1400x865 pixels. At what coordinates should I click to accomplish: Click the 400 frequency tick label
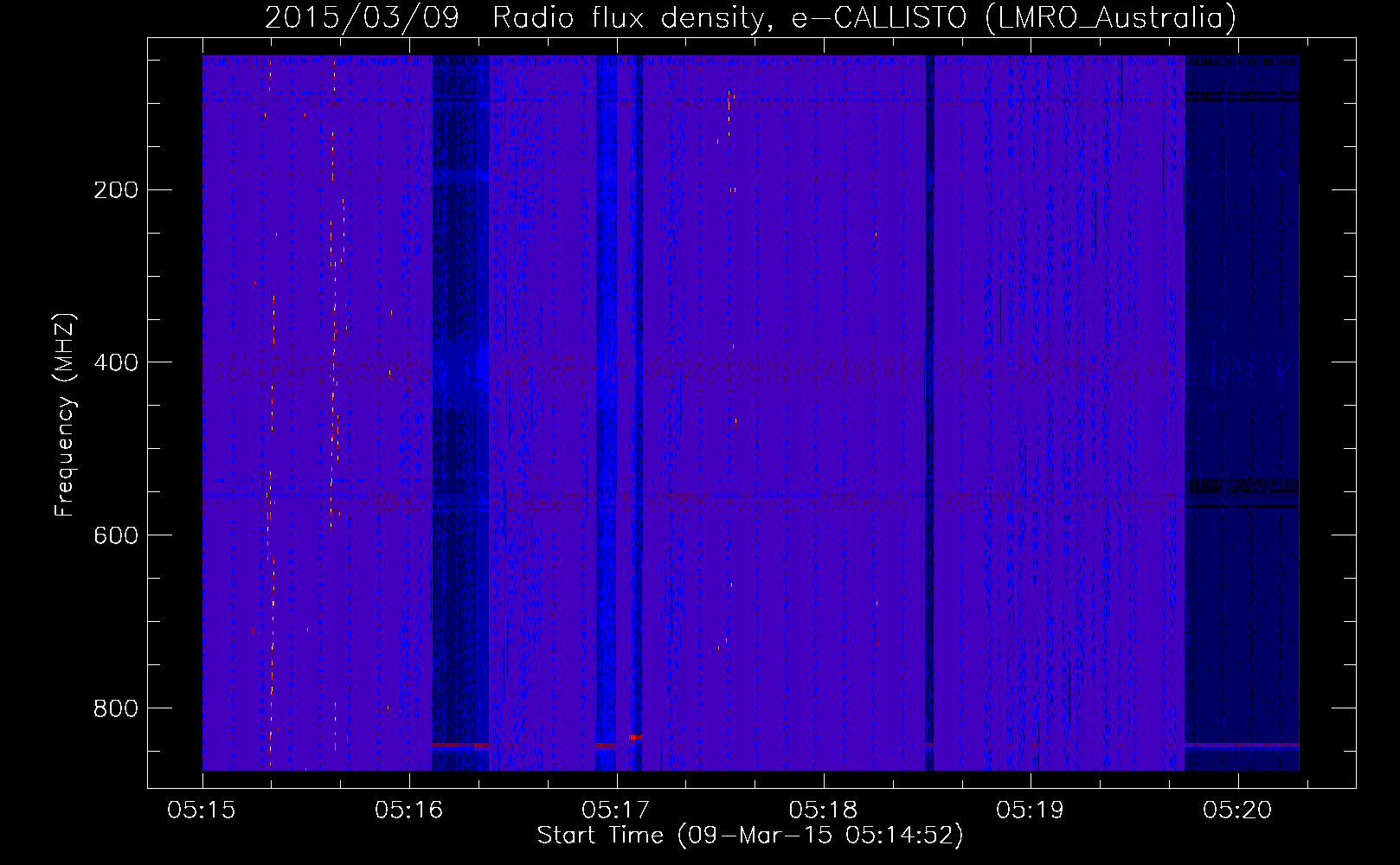point(115,363)
